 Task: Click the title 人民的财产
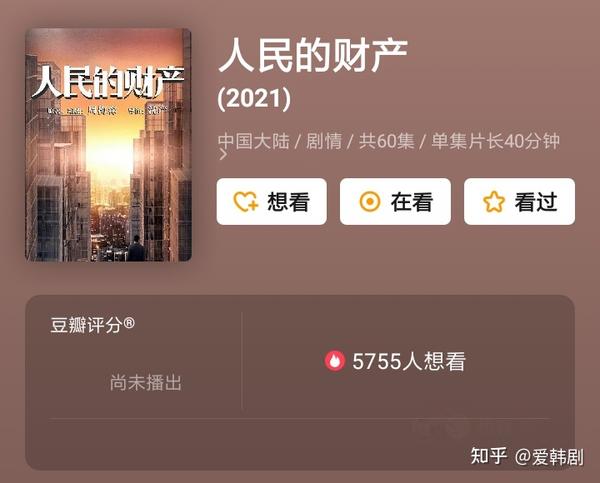pyautogui.click(x=313, y=55)
